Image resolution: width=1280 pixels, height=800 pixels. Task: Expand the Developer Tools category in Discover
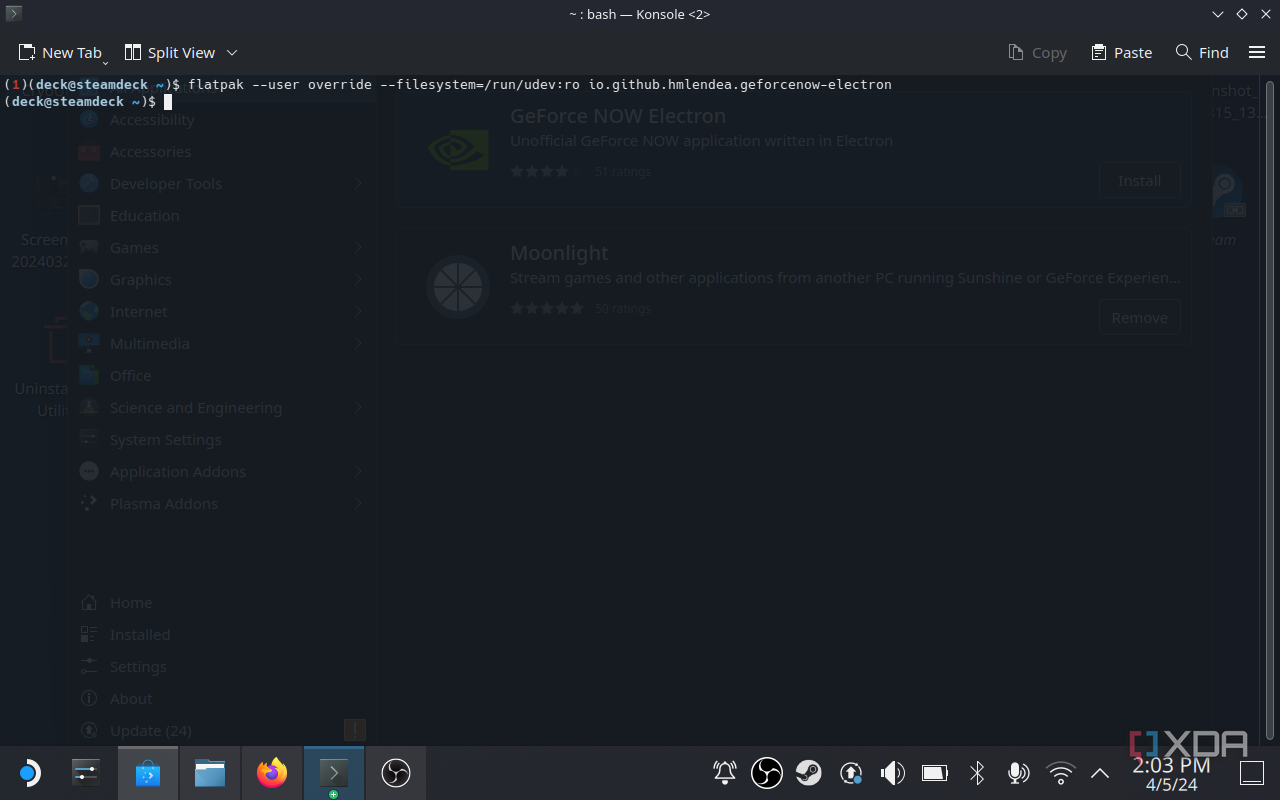[164, 183]
